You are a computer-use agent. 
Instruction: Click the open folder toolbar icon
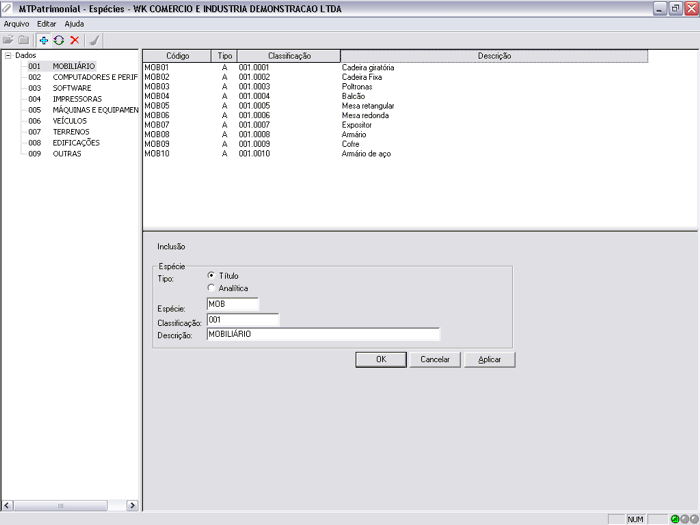(x=9, y=40)
